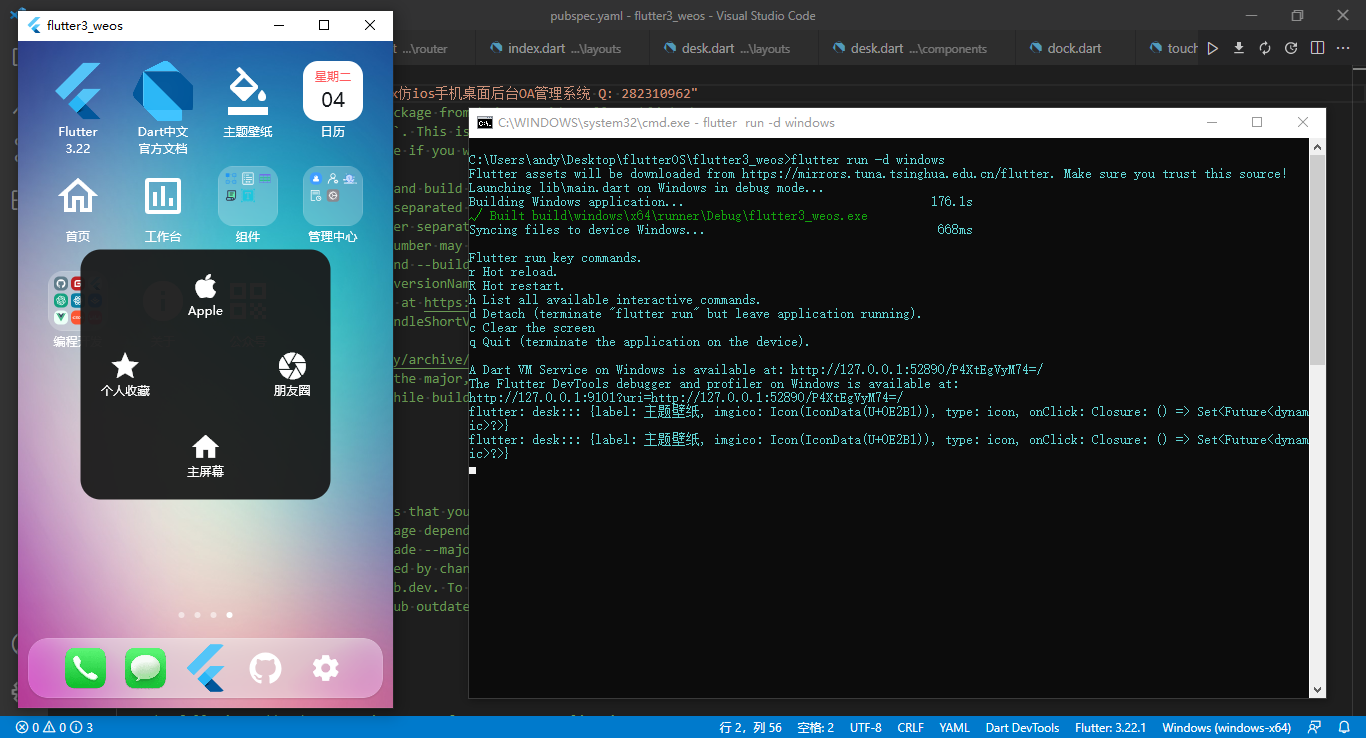
Task: Change indentation via 空格: 2
Action: click(x=816, y=727)
